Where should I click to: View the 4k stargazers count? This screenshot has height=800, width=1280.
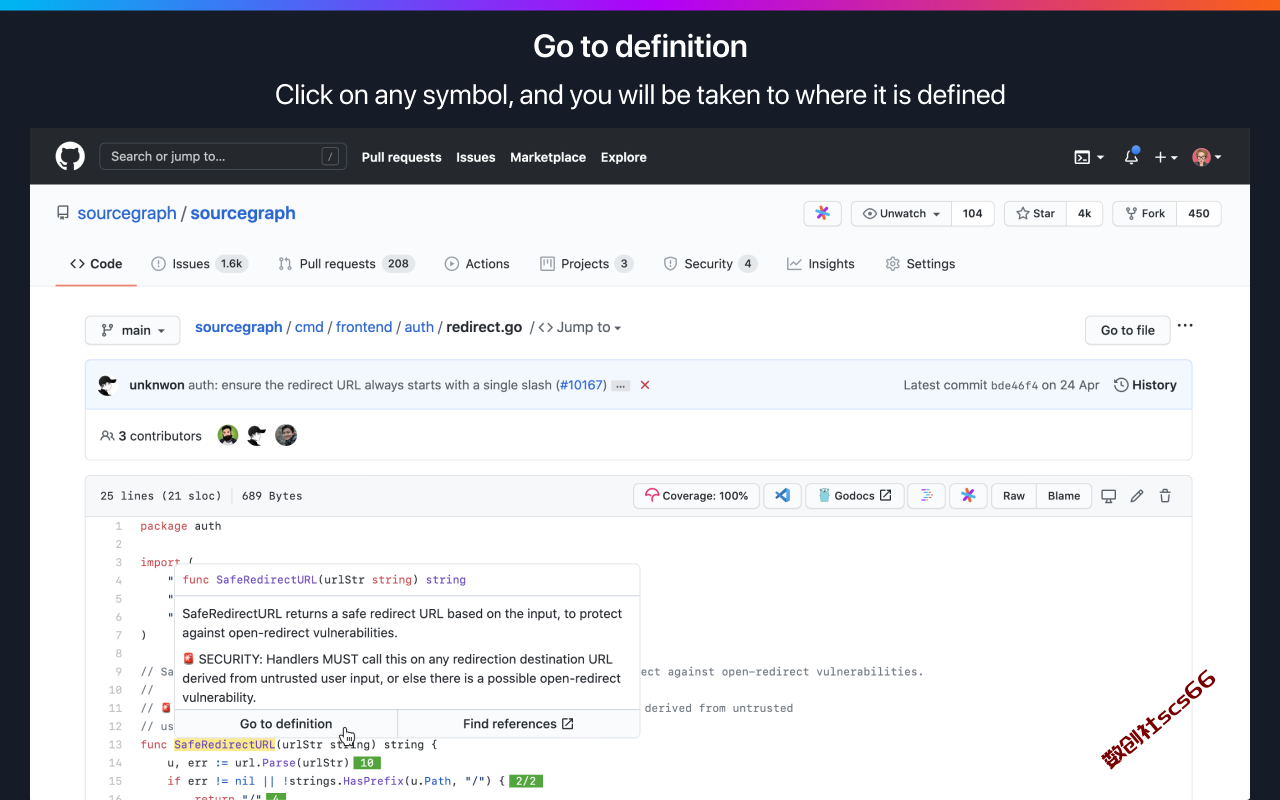click(x=1085, y=213)
